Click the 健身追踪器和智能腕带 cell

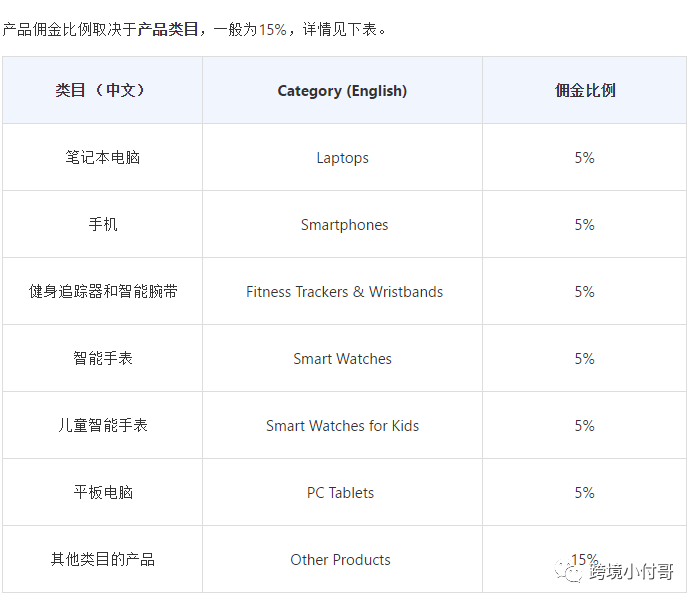(x=103, y=291)
